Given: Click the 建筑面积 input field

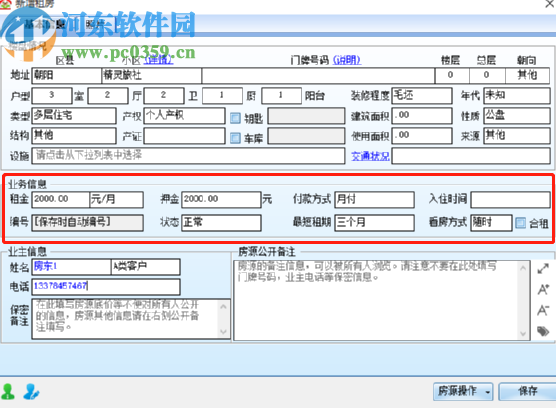Looking at the screenshot, I should [x=422, y=116].
